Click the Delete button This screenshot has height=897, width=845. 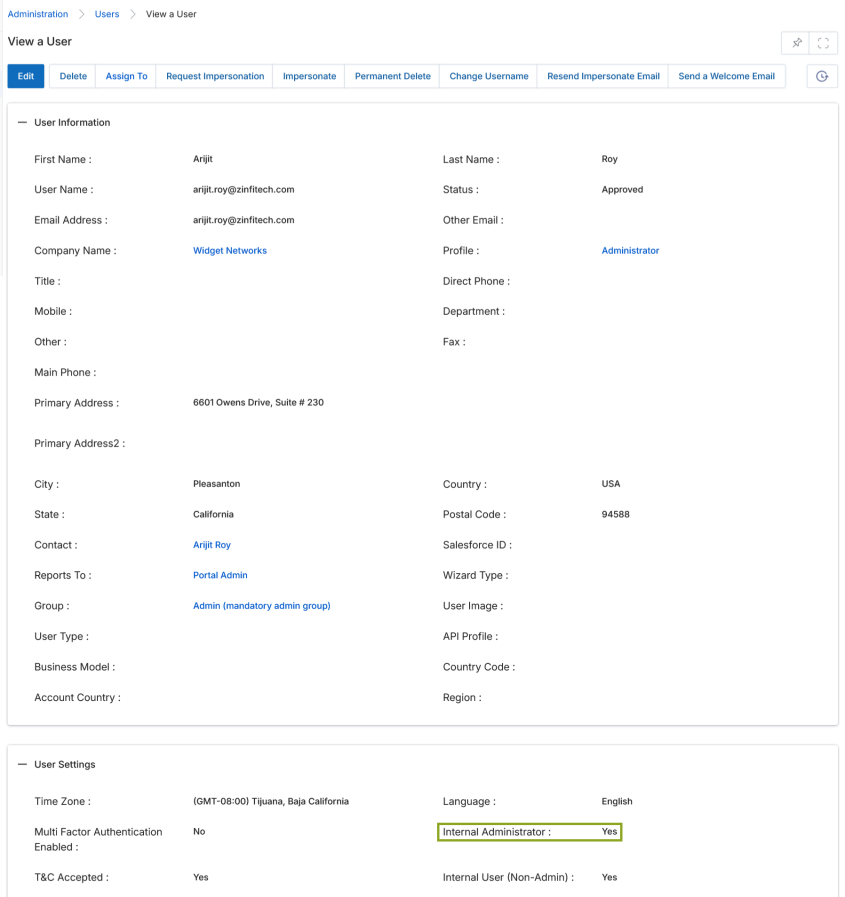73,76
